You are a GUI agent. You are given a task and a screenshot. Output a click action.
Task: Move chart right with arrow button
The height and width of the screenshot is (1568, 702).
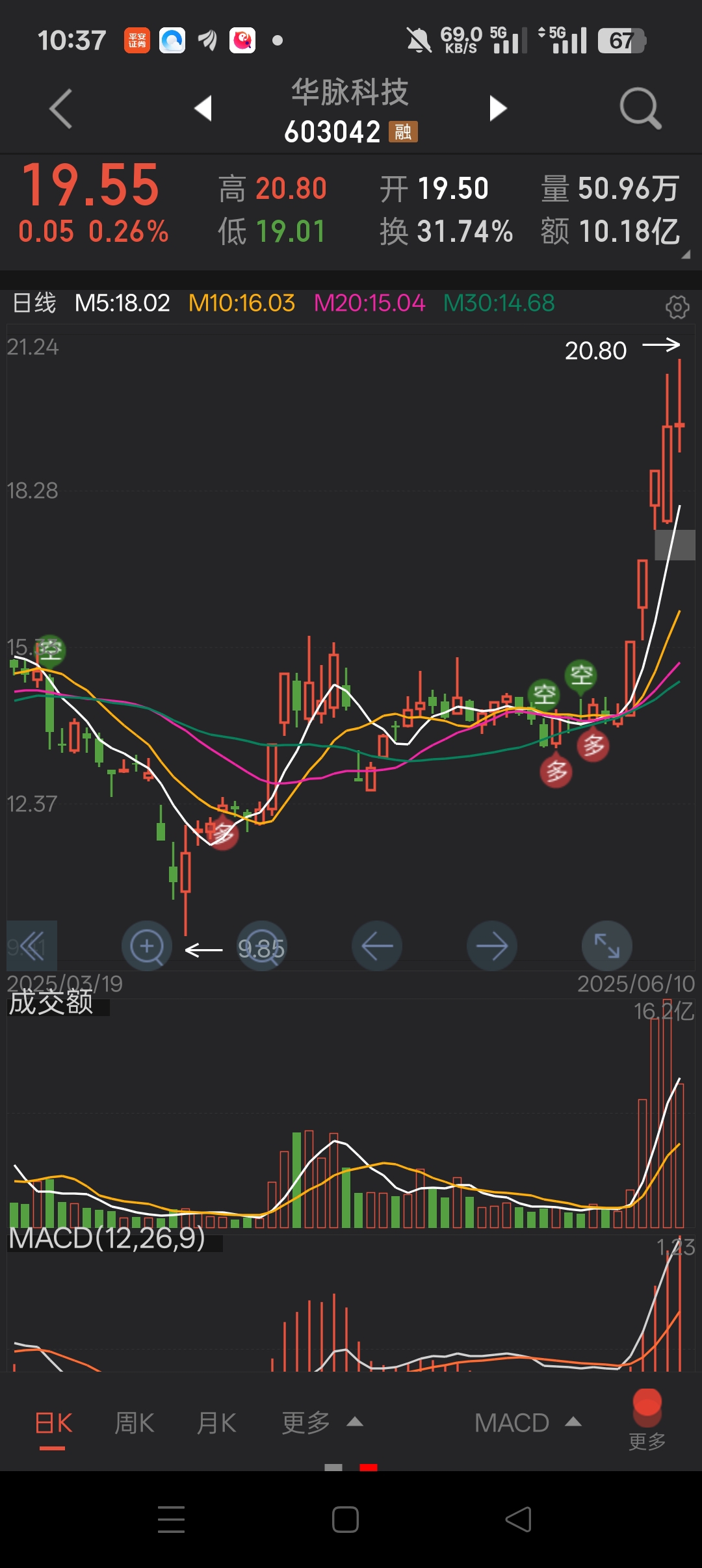tap(492, 946)
